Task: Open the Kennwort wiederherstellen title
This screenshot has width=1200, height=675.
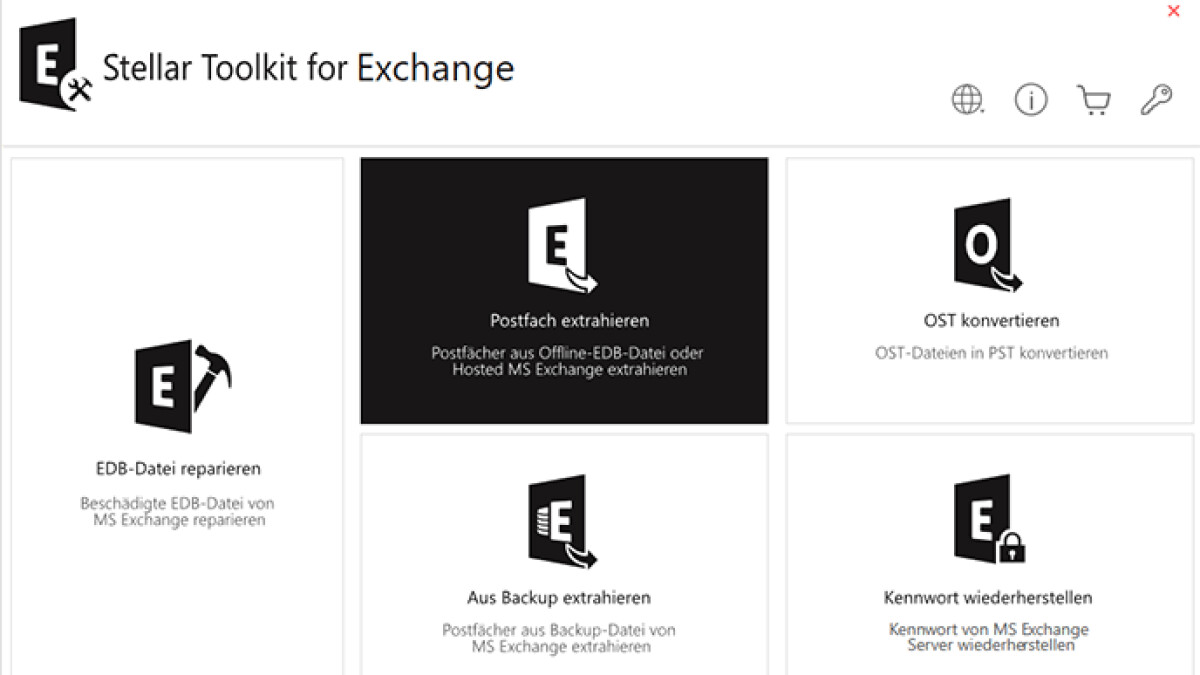Action: tap(988, 598)
